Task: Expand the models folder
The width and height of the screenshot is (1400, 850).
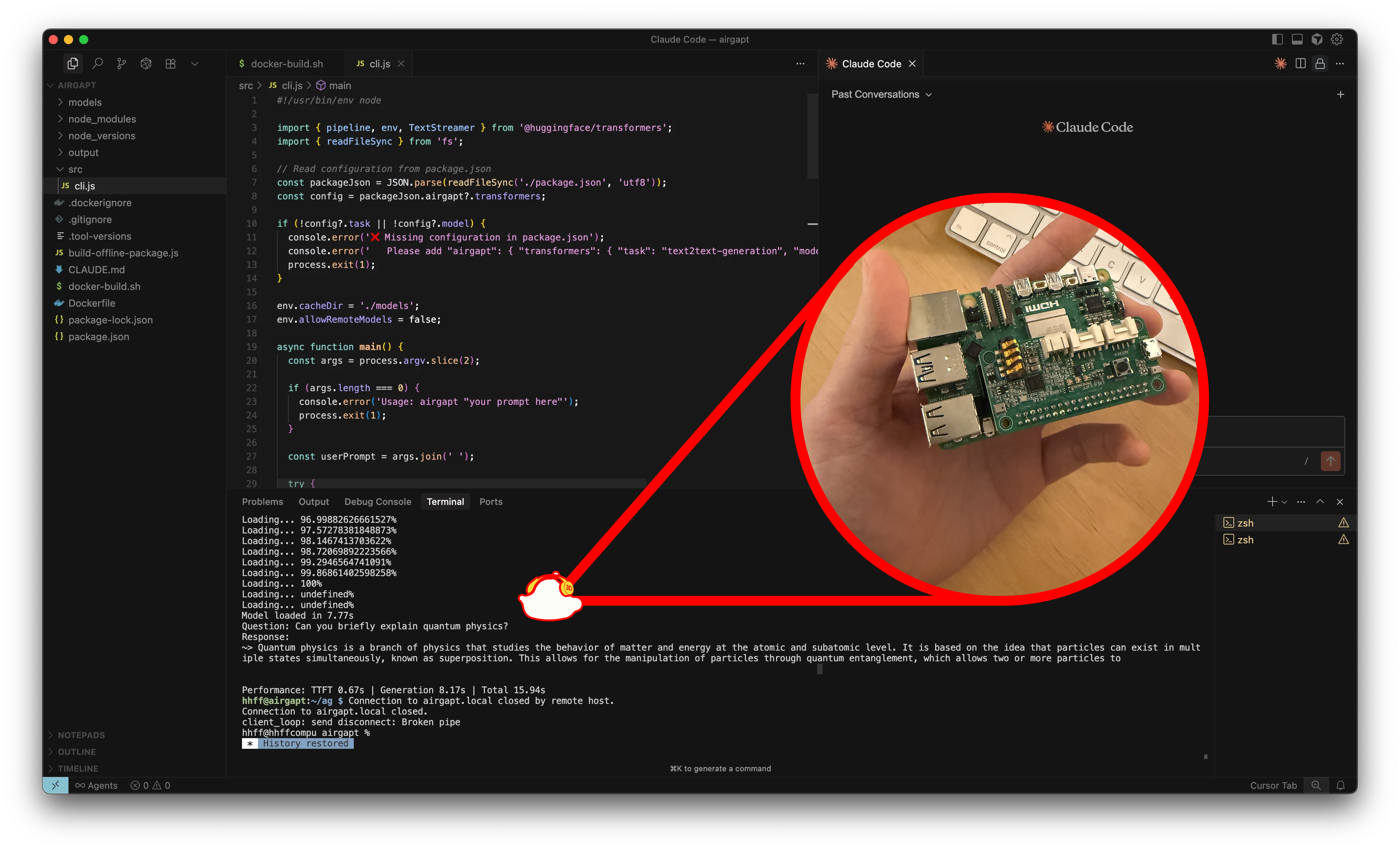Action: click(x=85, y=102)
